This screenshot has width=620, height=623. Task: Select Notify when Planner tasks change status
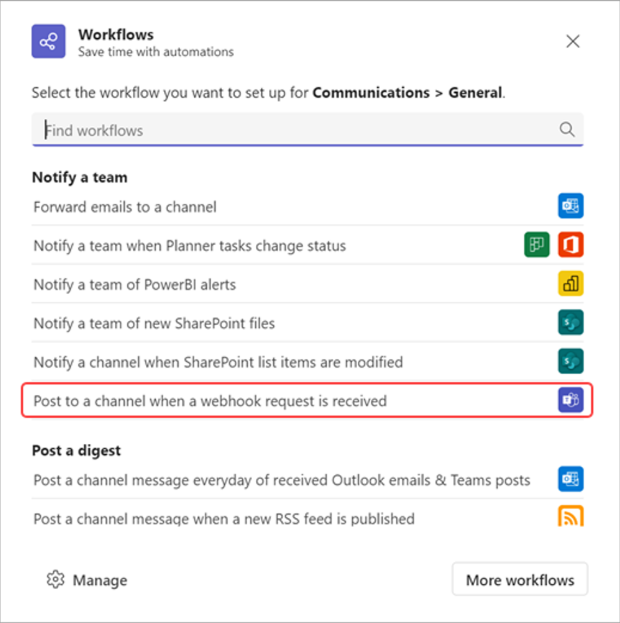(x=308, y=245)
